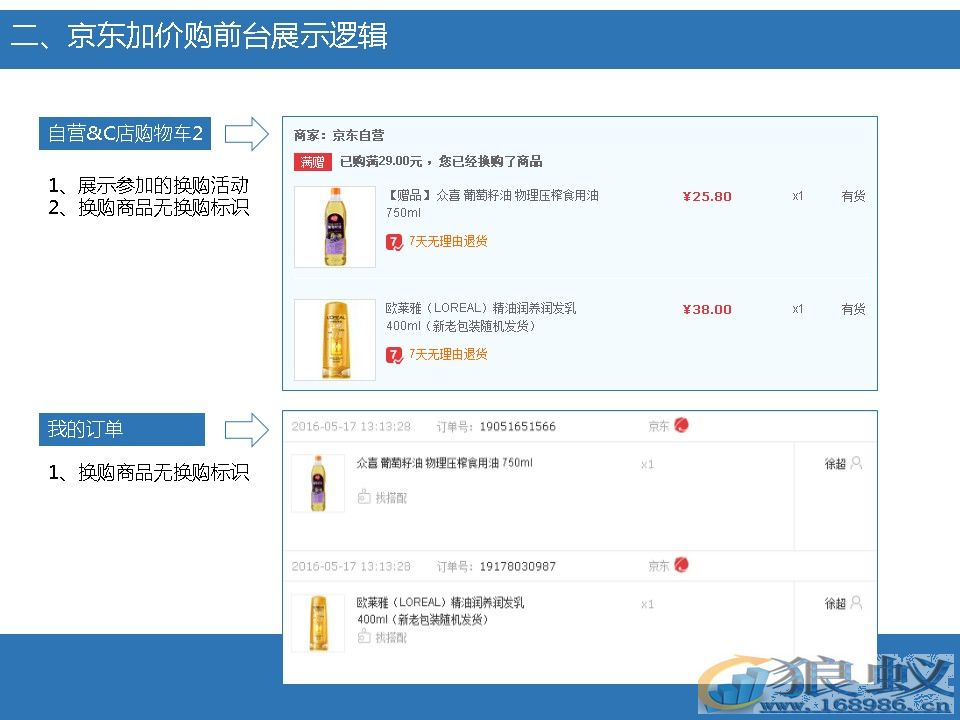
Task: Click 7天无理由退货 under the grape seed oil
Action: pos(448,242)
